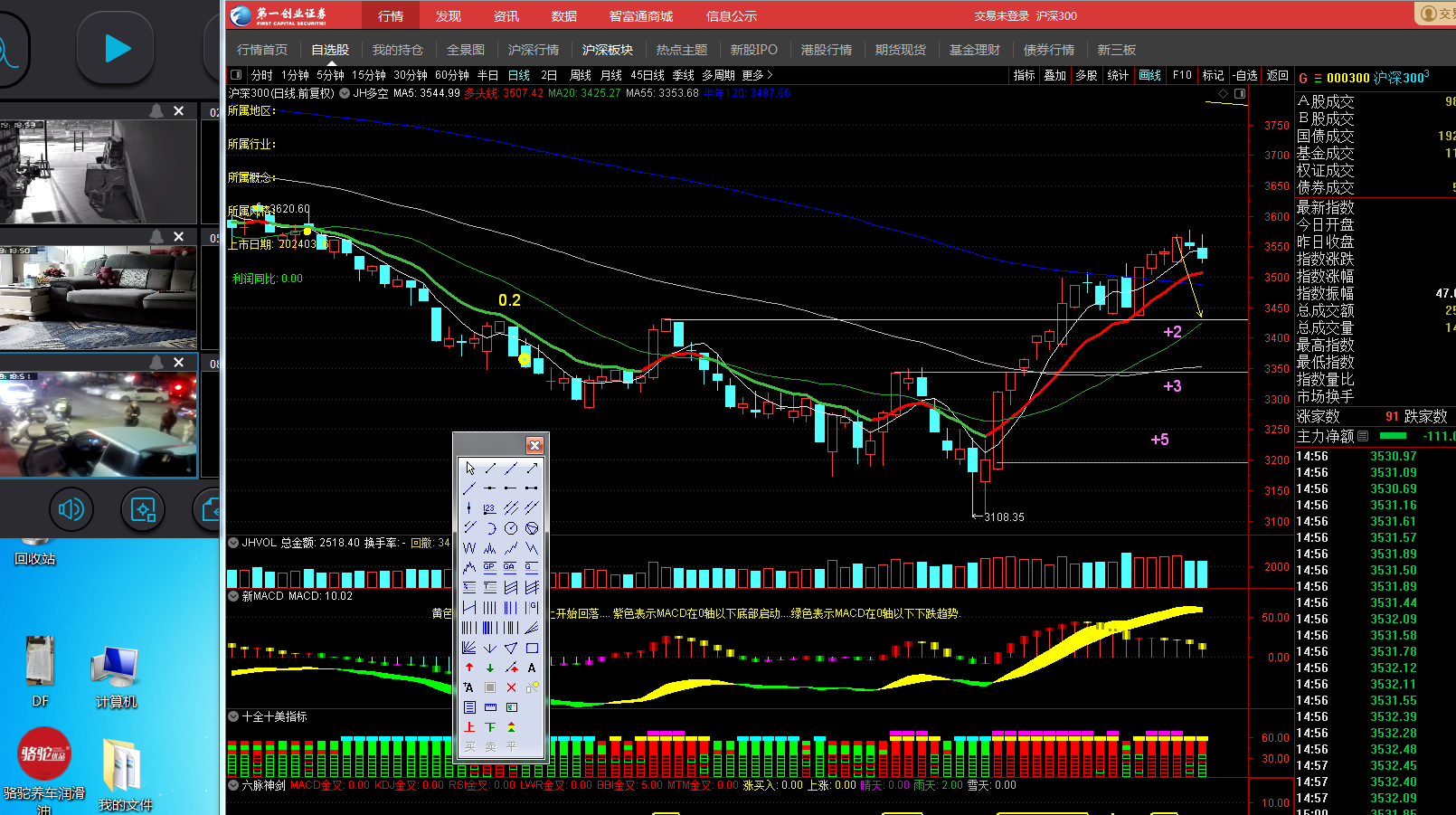Click the green 下 marker tool
Viewport: 1456px width, 815px height.
[x=490, y=727]
